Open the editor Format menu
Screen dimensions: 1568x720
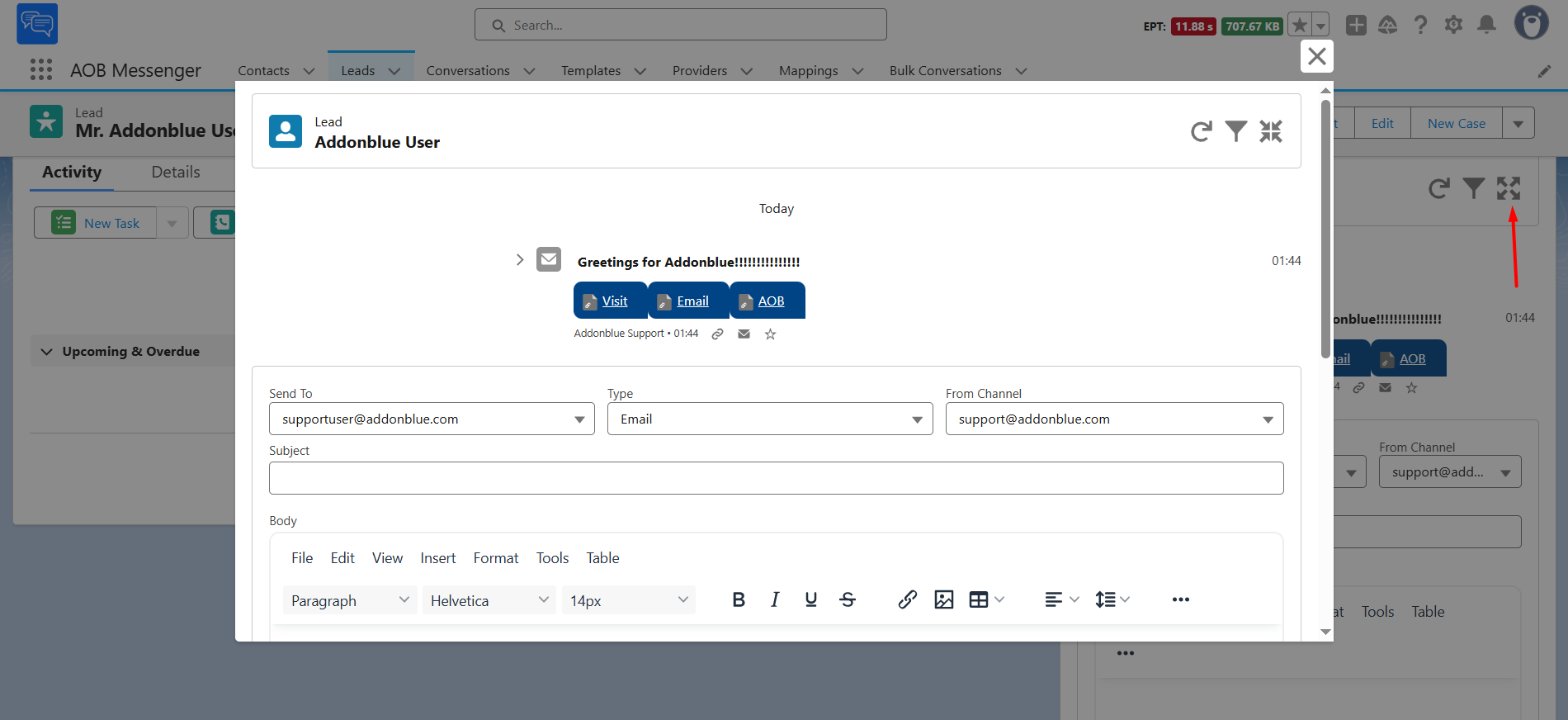496,558
